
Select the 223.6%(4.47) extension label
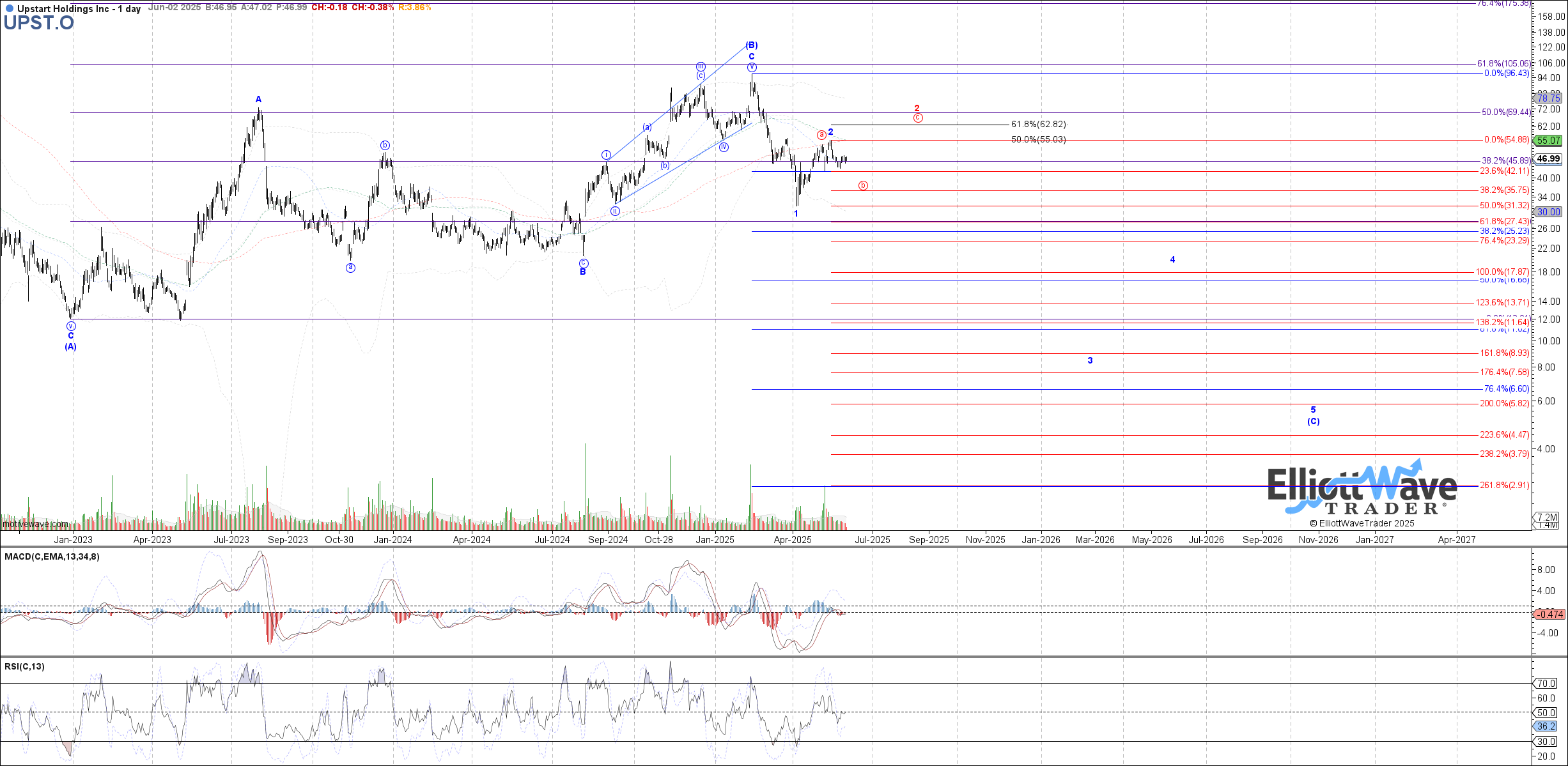coord(1505,435)
